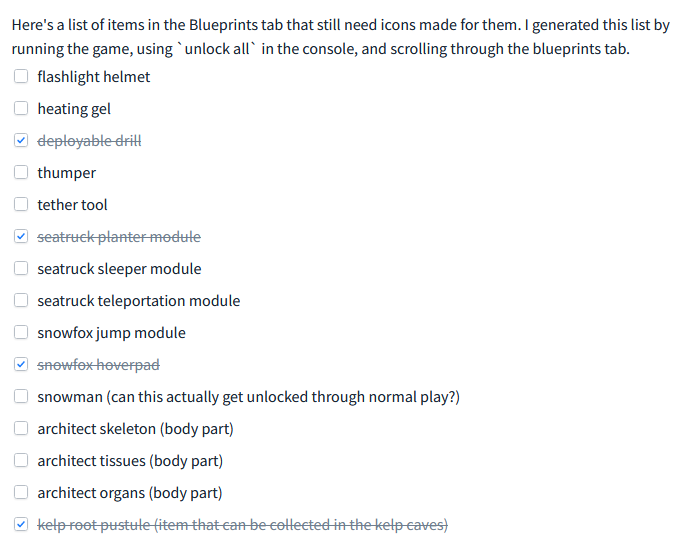Uncheck the kelp root pustule checkbox
The width and height of the screenshot is (687, 541).
click(x=21, y=524)
